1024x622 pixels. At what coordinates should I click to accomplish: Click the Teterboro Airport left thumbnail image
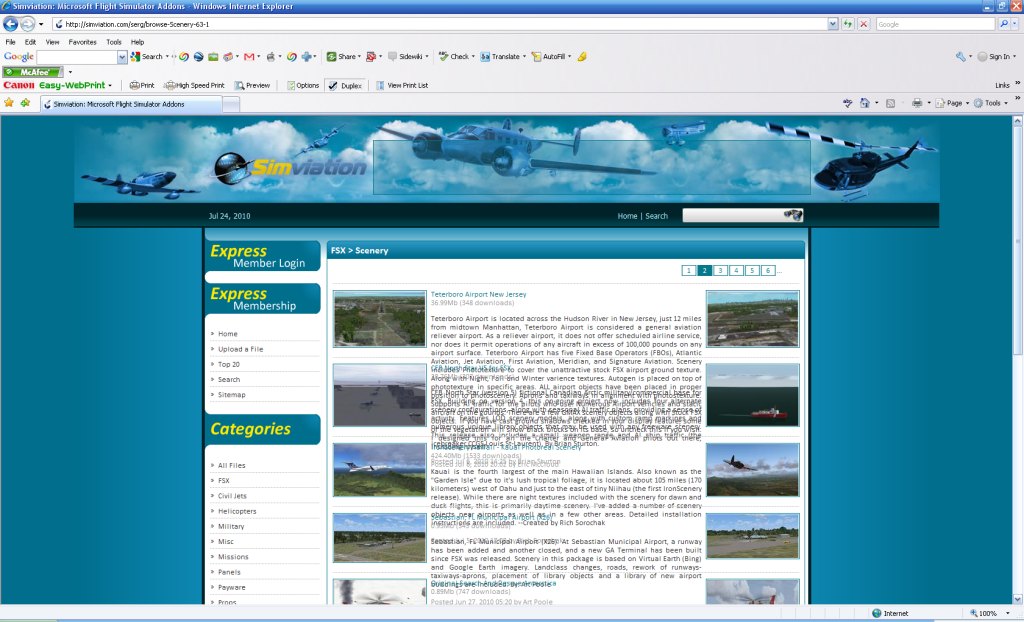379,319
